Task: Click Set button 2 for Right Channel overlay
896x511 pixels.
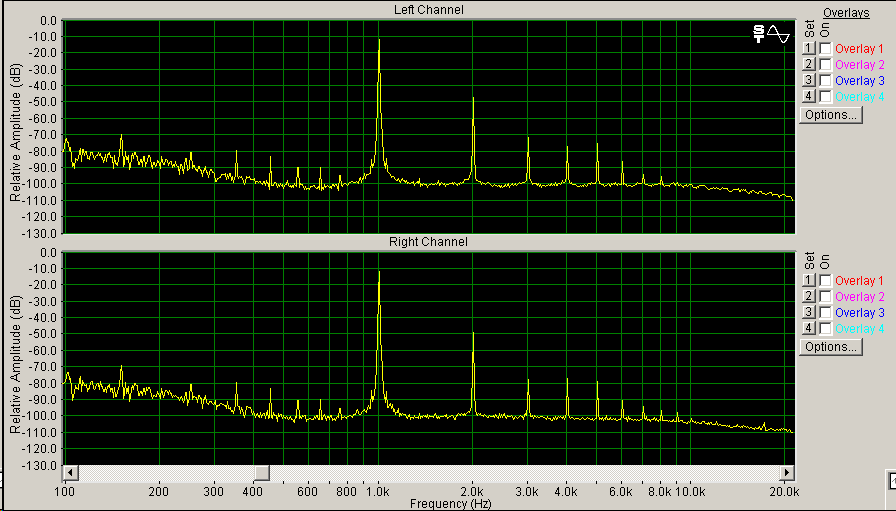Action: coord(808,296)
